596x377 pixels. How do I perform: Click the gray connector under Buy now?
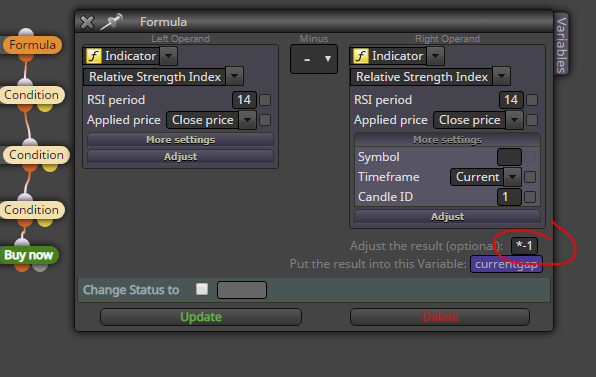[x=40, y=268]
